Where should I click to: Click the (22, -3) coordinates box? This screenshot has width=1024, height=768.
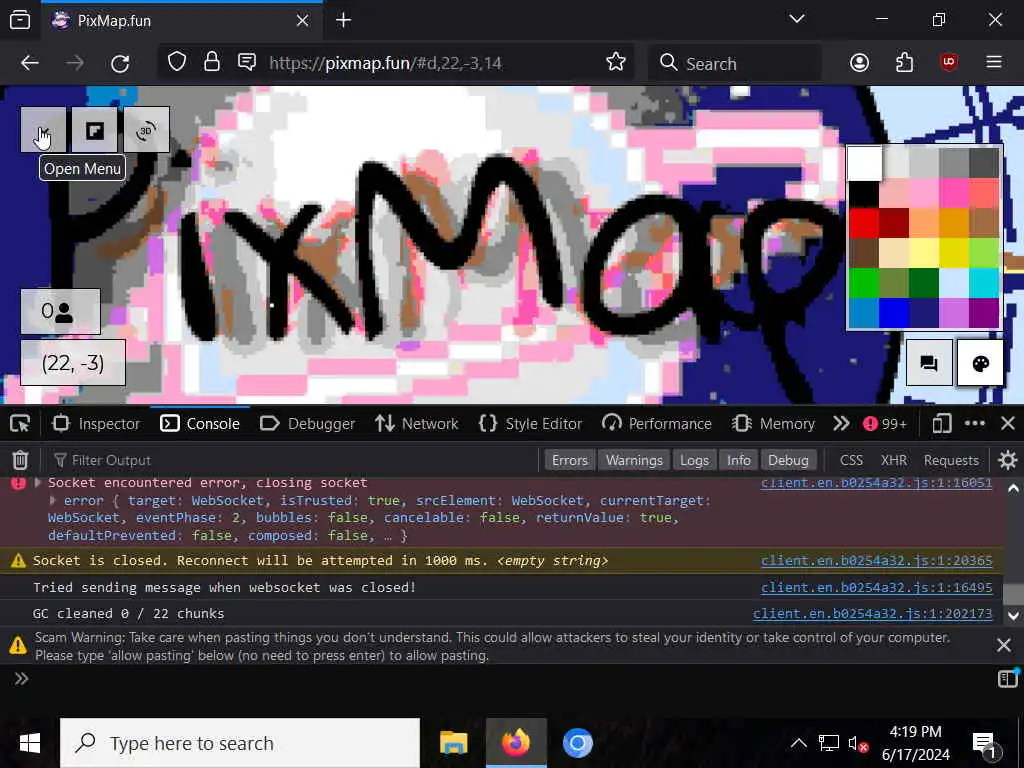(73, 362)
